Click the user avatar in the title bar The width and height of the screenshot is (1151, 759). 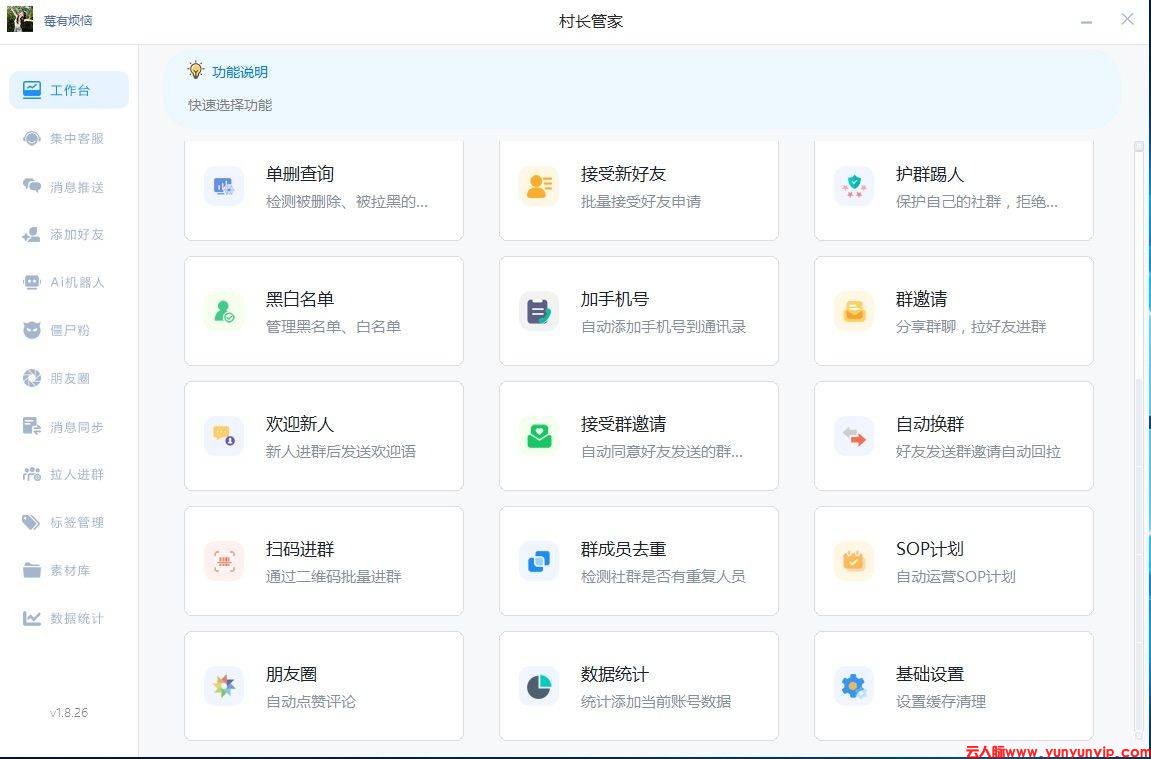(x=20, y=20)
